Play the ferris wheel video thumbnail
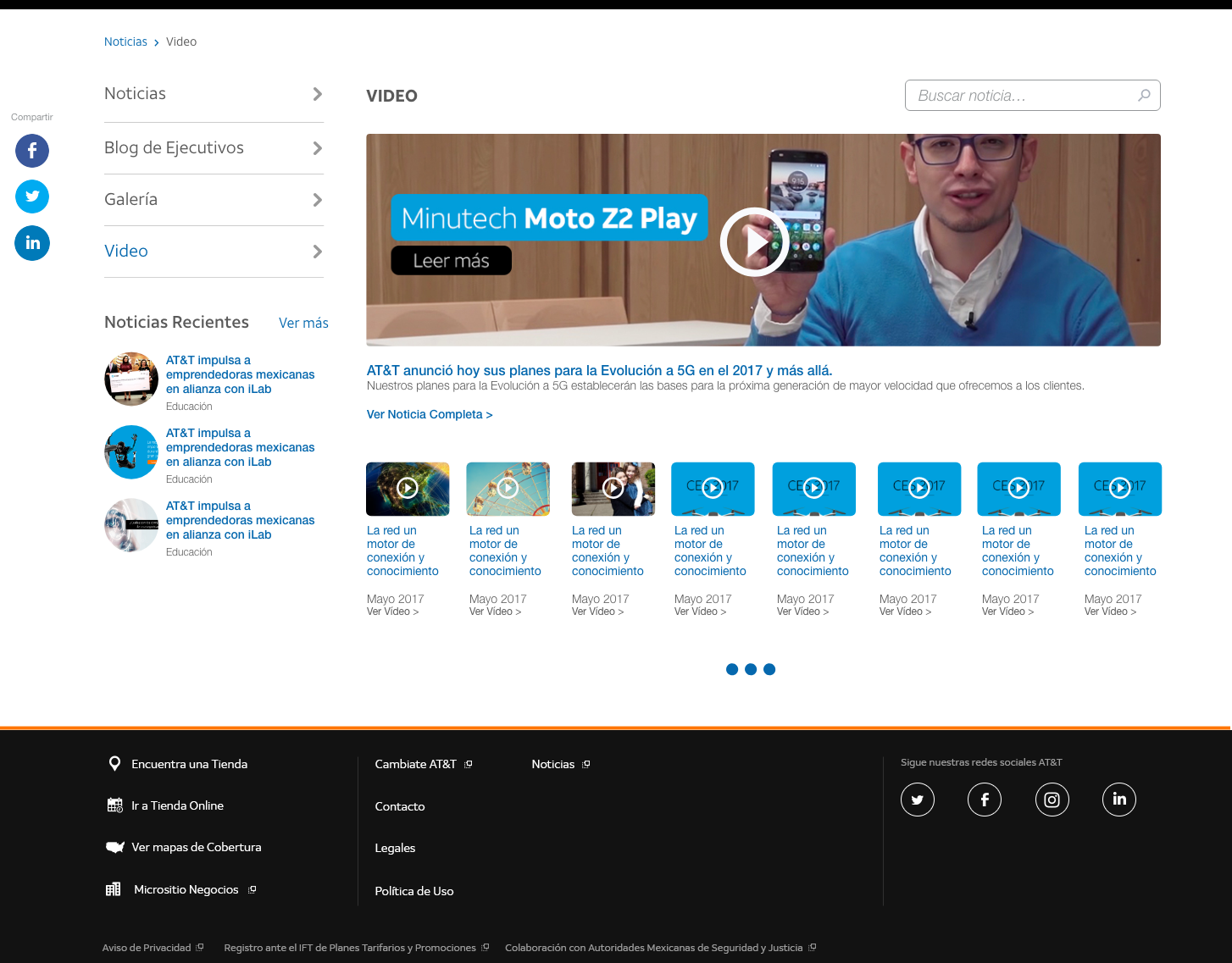The width and height of the screenshot is (1232, 963). tap(508, 489)
